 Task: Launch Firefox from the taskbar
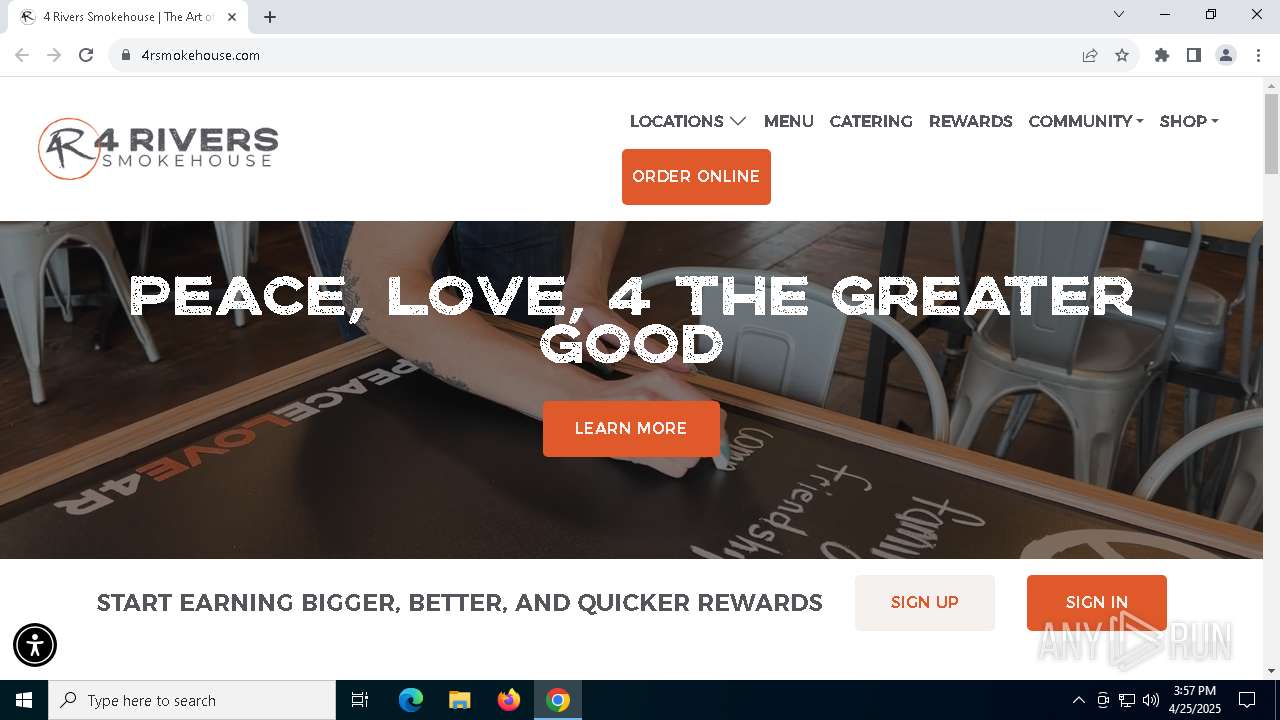(x=509, y=700)
